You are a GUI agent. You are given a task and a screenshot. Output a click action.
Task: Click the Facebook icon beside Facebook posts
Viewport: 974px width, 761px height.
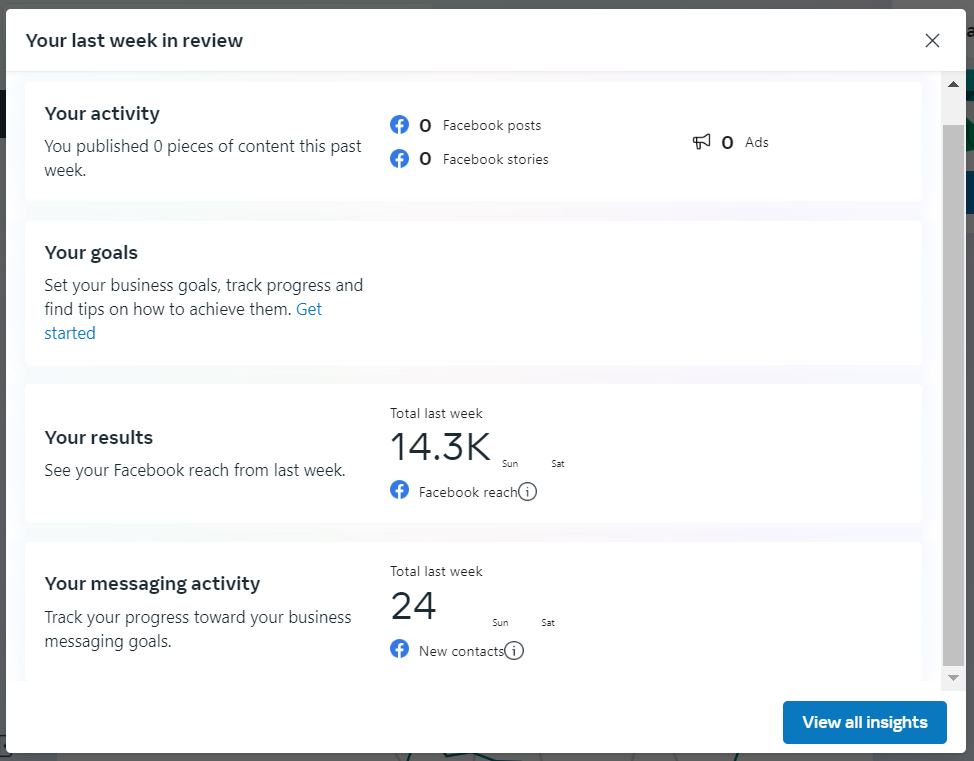click(399, 125)
